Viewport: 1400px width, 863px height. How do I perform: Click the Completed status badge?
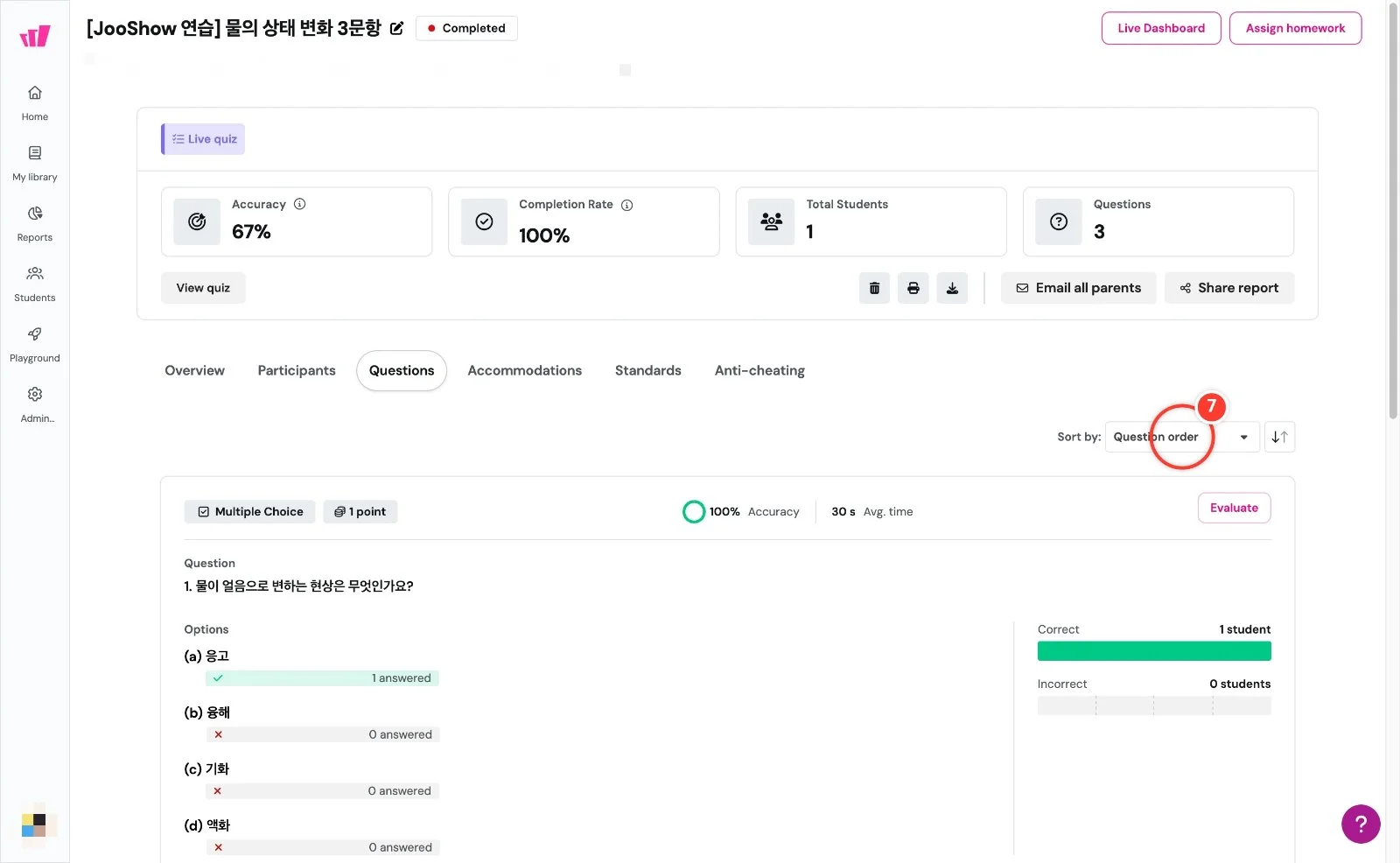point(466,28)
